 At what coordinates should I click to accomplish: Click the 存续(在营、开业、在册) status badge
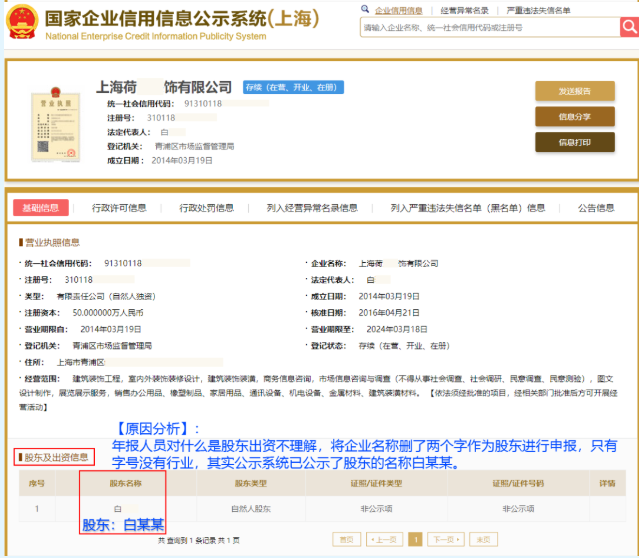pos(293,87)
